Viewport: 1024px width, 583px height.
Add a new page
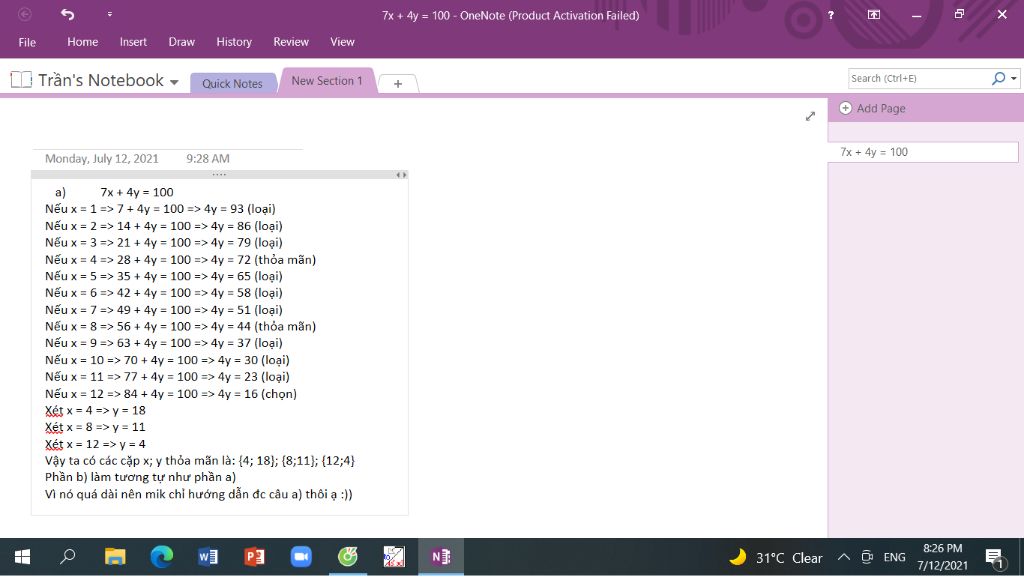click(872, 108)
